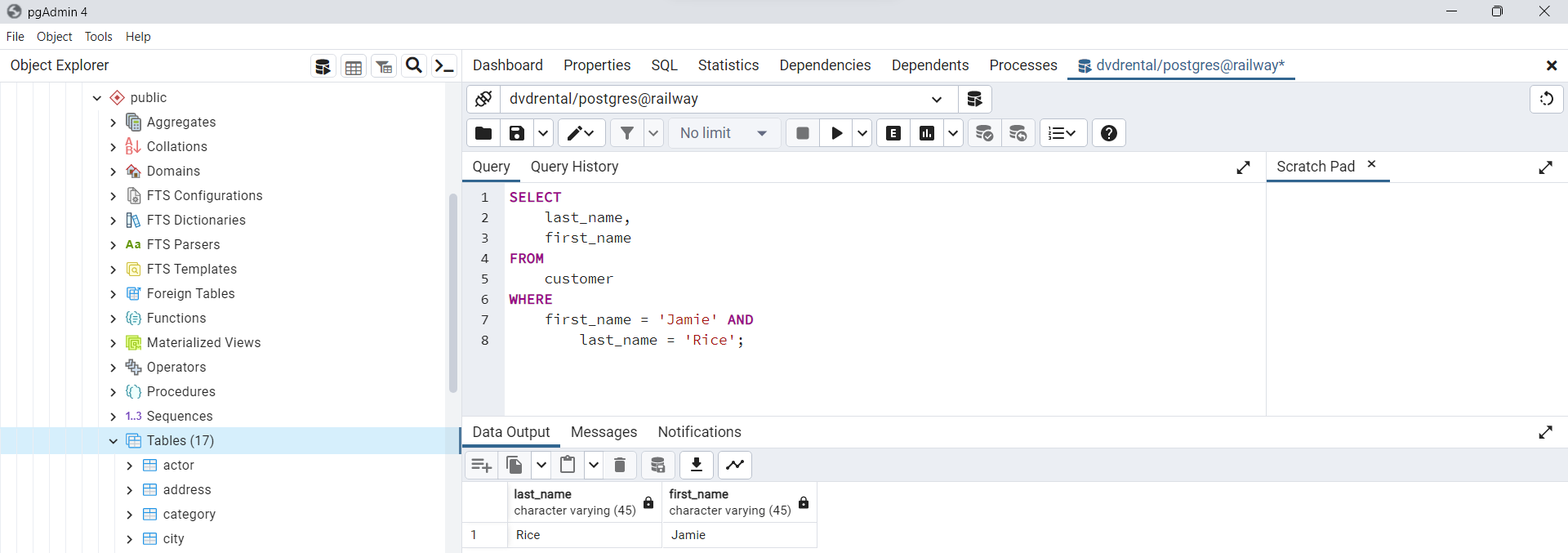The image size is (1568, 553).
Task: Click the add row icon
Action: (481, 465)
